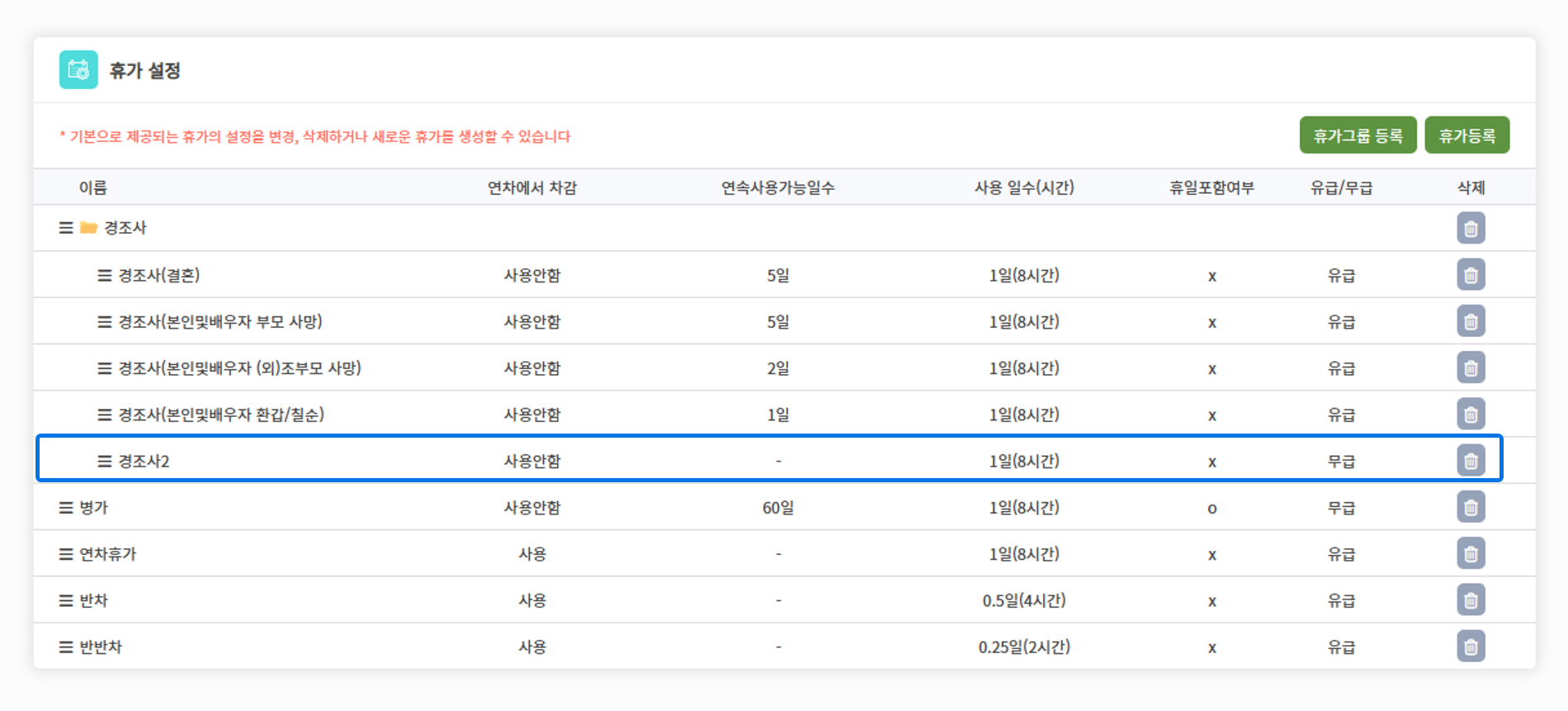Click 0.25일(2시간) in the 반반차 row
This screenshot has width=1568, height=711.
point(1024,647)
